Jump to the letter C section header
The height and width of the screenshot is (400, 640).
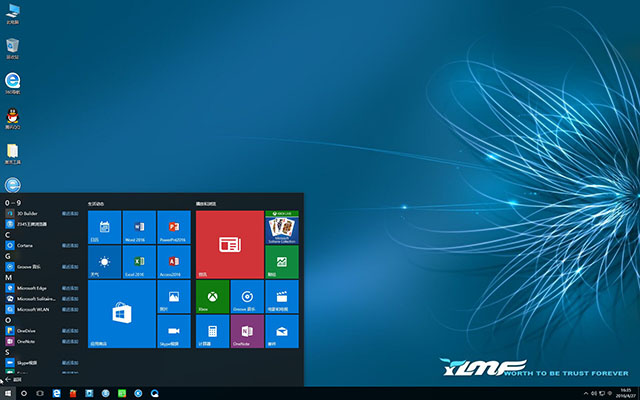point(8,234)
